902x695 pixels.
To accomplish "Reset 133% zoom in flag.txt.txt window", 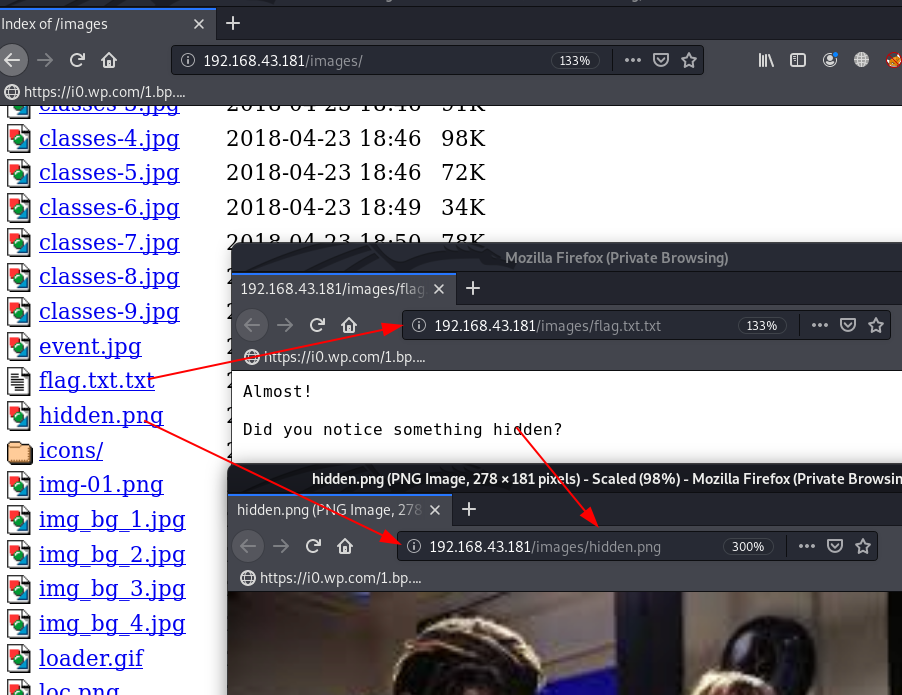I will pyautogui.click(x=762, y=326).
